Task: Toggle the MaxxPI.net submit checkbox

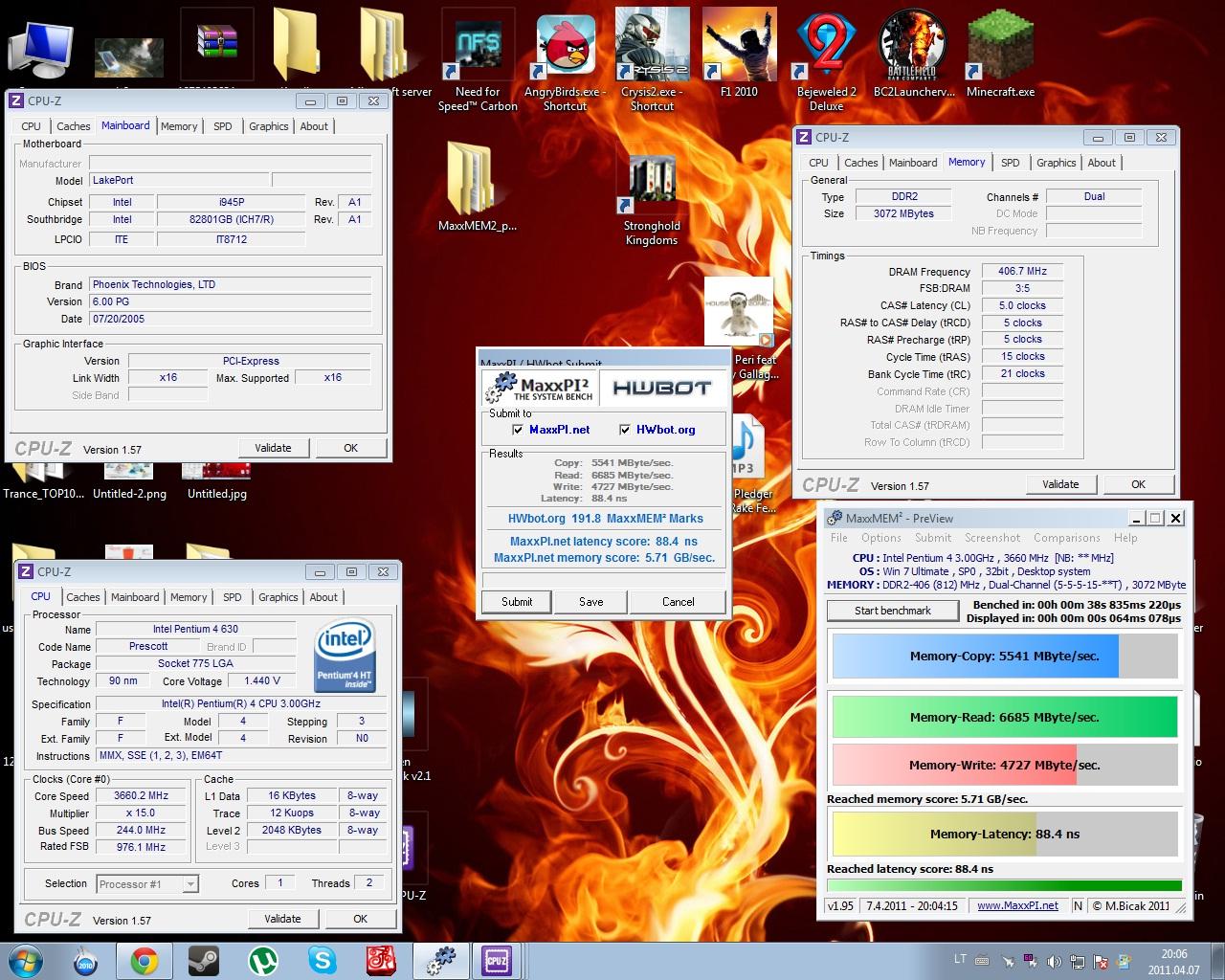Action: coord(518,430)
